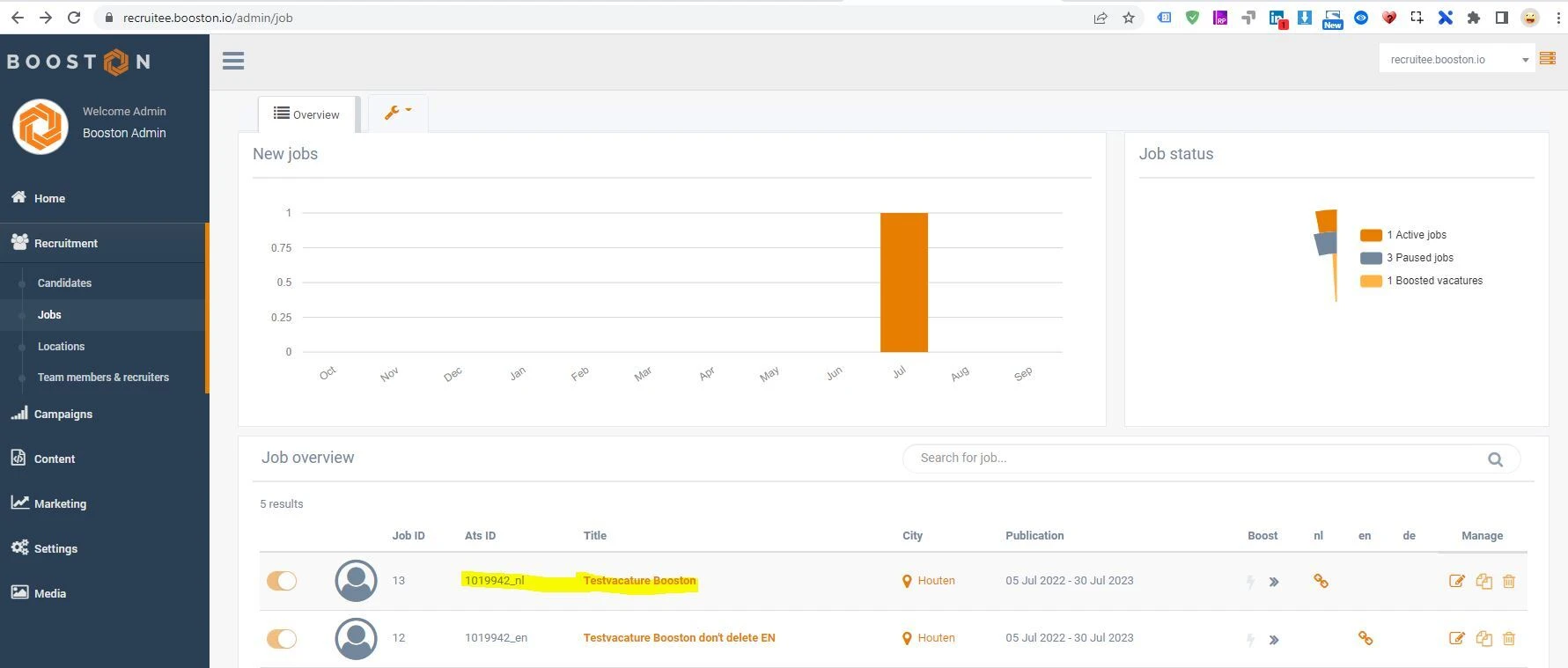1568x668 pixels.
Task: Click the nl link icon for job 13
Action: click(1321, 581)
